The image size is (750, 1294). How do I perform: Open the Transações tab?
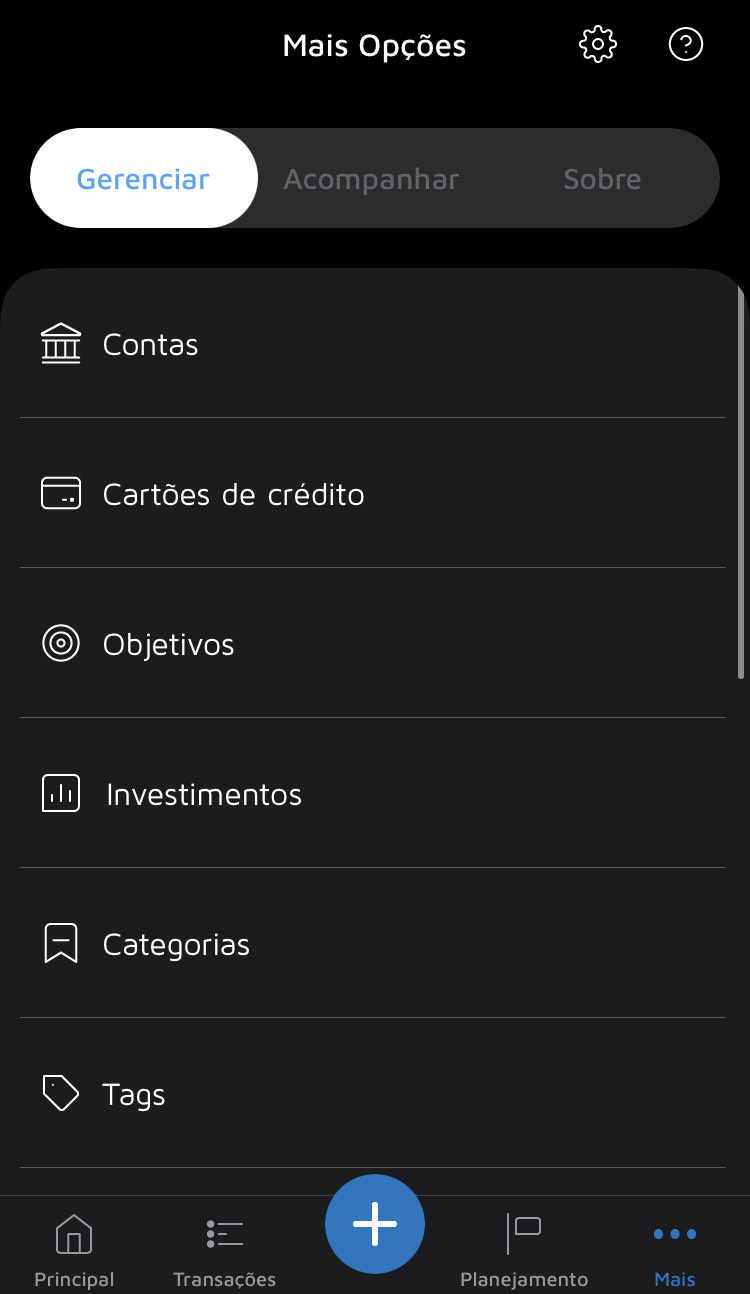[225, 1250]
